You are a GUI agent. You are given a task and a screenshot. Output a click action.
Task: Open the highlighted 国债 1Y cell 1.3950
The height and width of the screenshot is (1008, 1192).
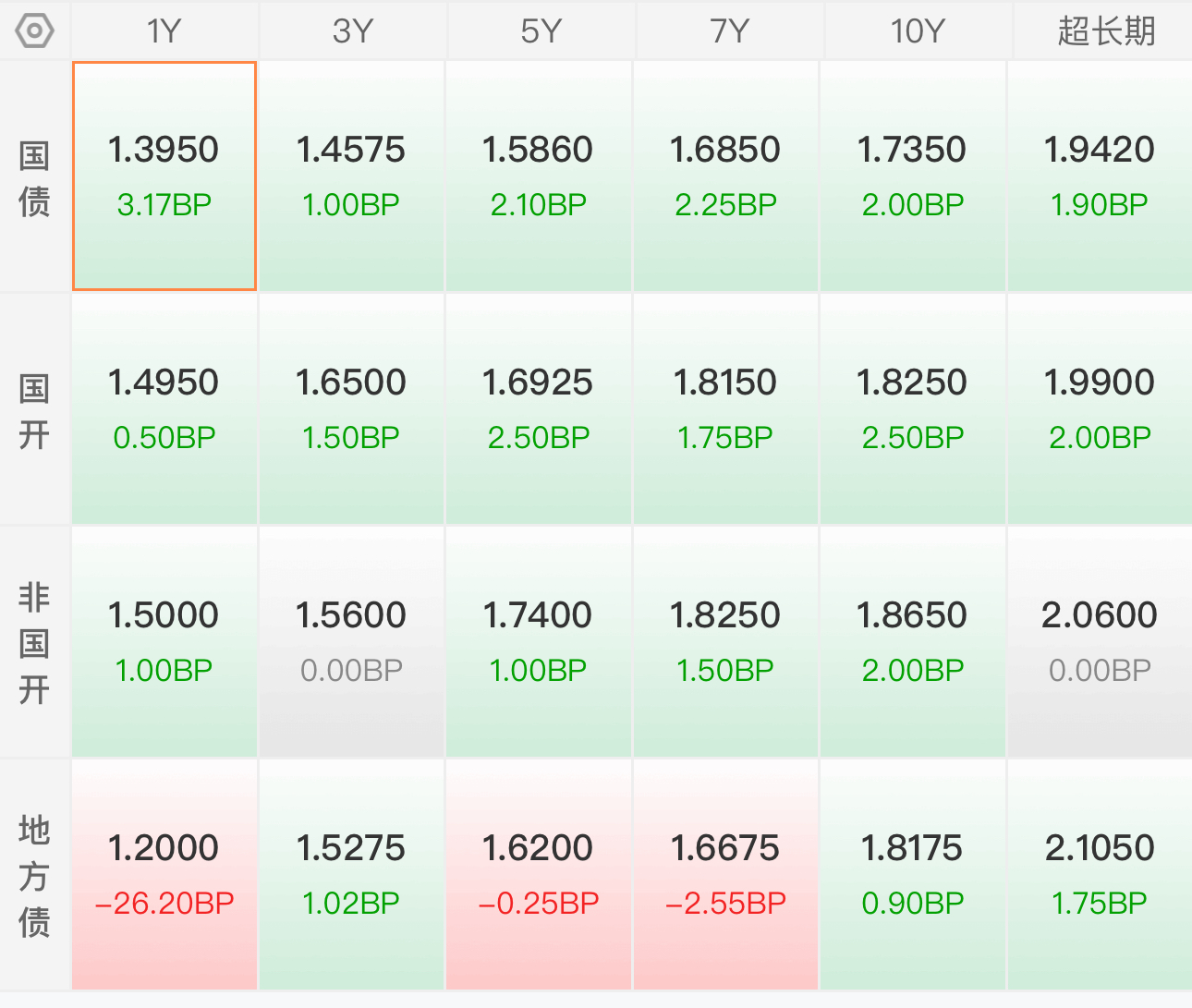(164, 176)
